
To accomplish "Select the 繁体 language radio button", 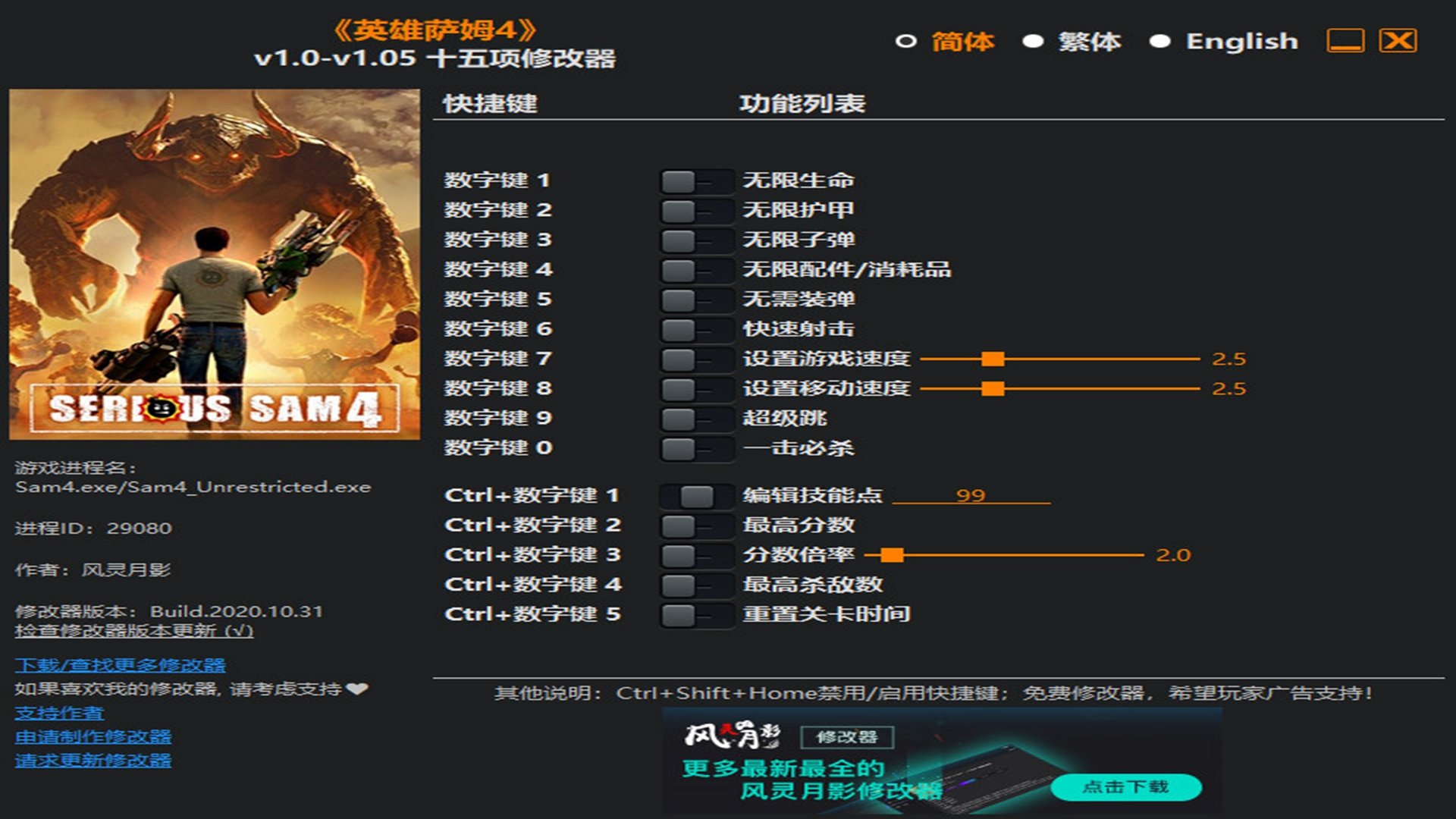I will (1033, 41).
